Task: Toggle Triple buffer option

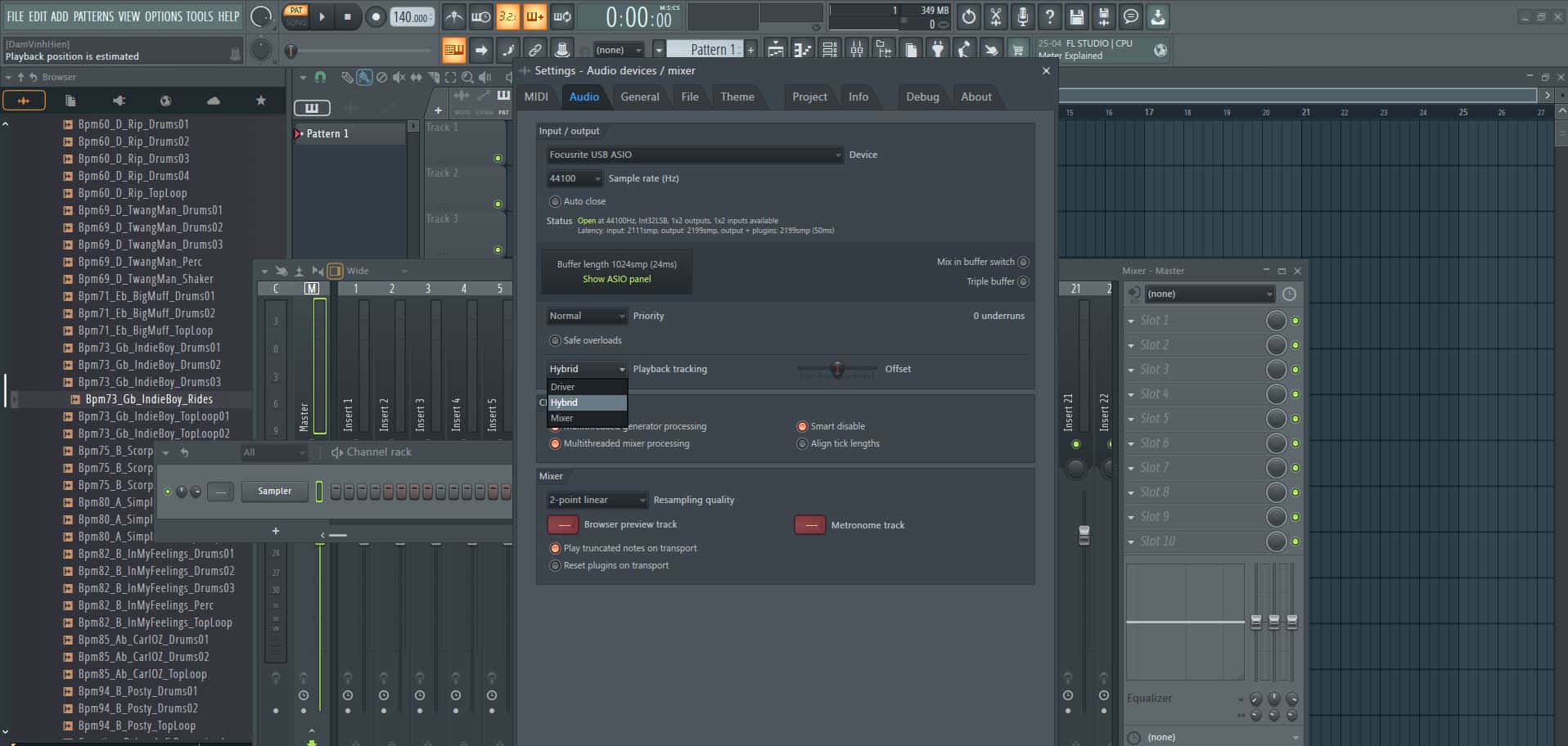Action: point(1023,281)
